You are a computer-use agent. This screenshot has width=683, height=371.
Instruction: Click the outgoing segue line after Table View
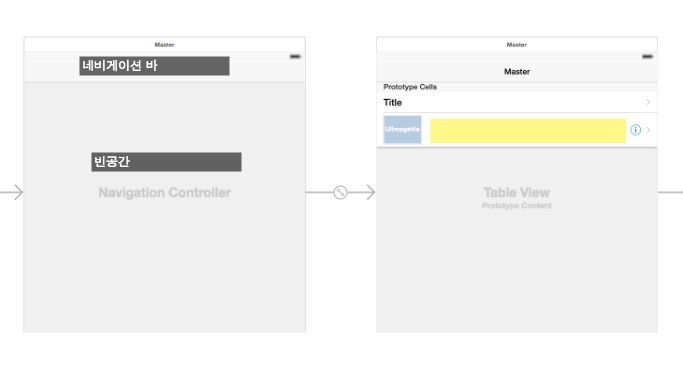click(x=670, y=192)
